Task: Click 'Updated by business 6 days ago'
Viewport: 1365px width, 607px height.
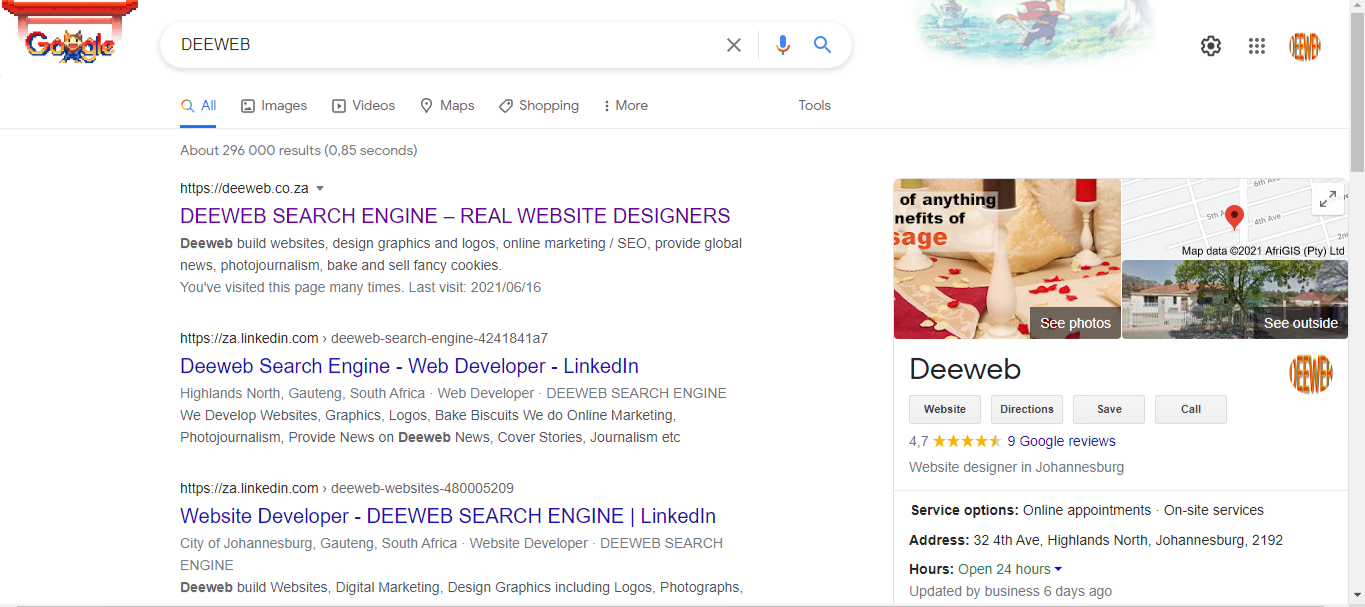Action: 1010,591
